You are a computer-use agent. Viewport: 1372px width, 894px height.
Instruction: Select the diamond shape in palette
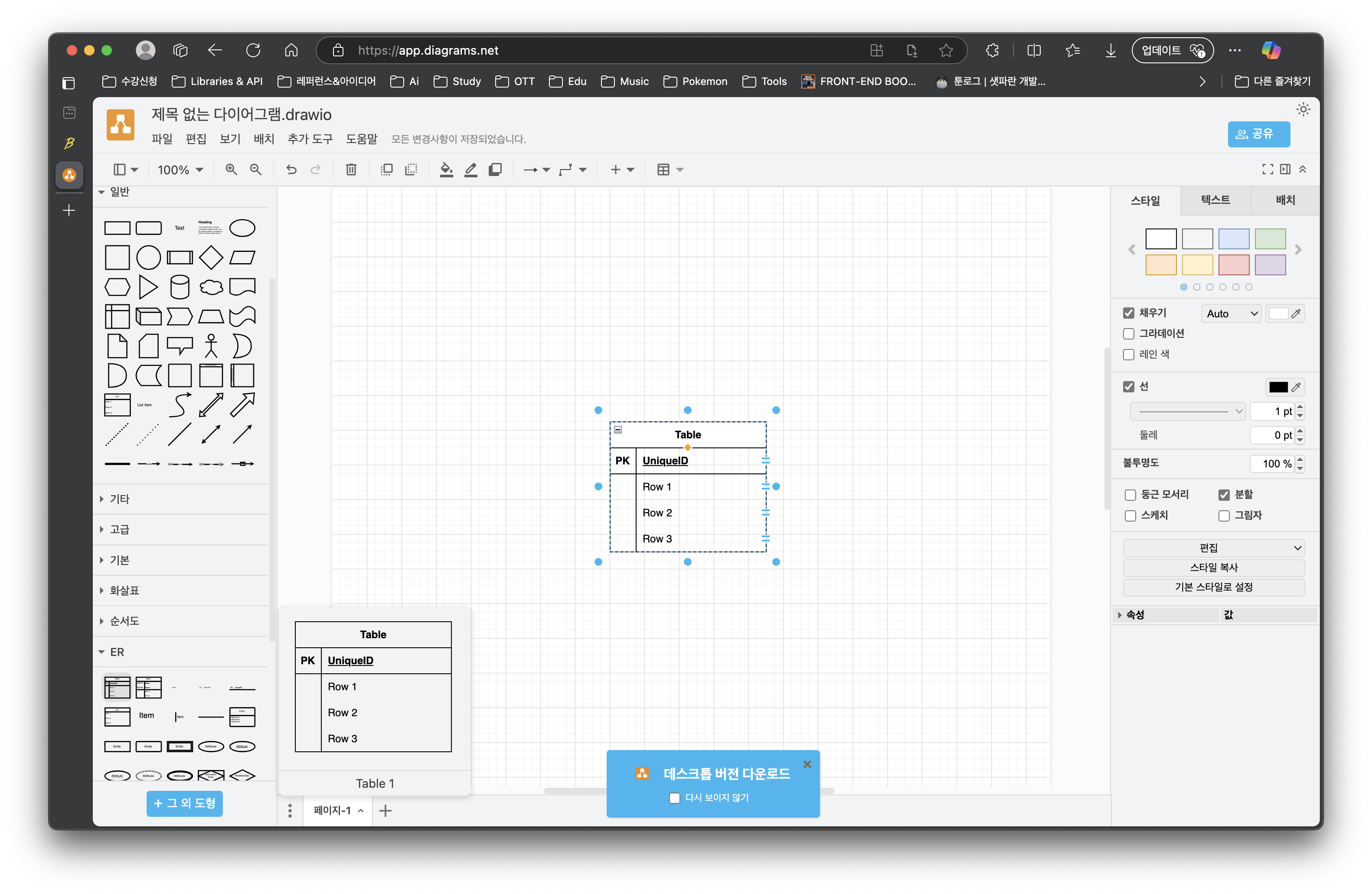click(x=211, y=258)
